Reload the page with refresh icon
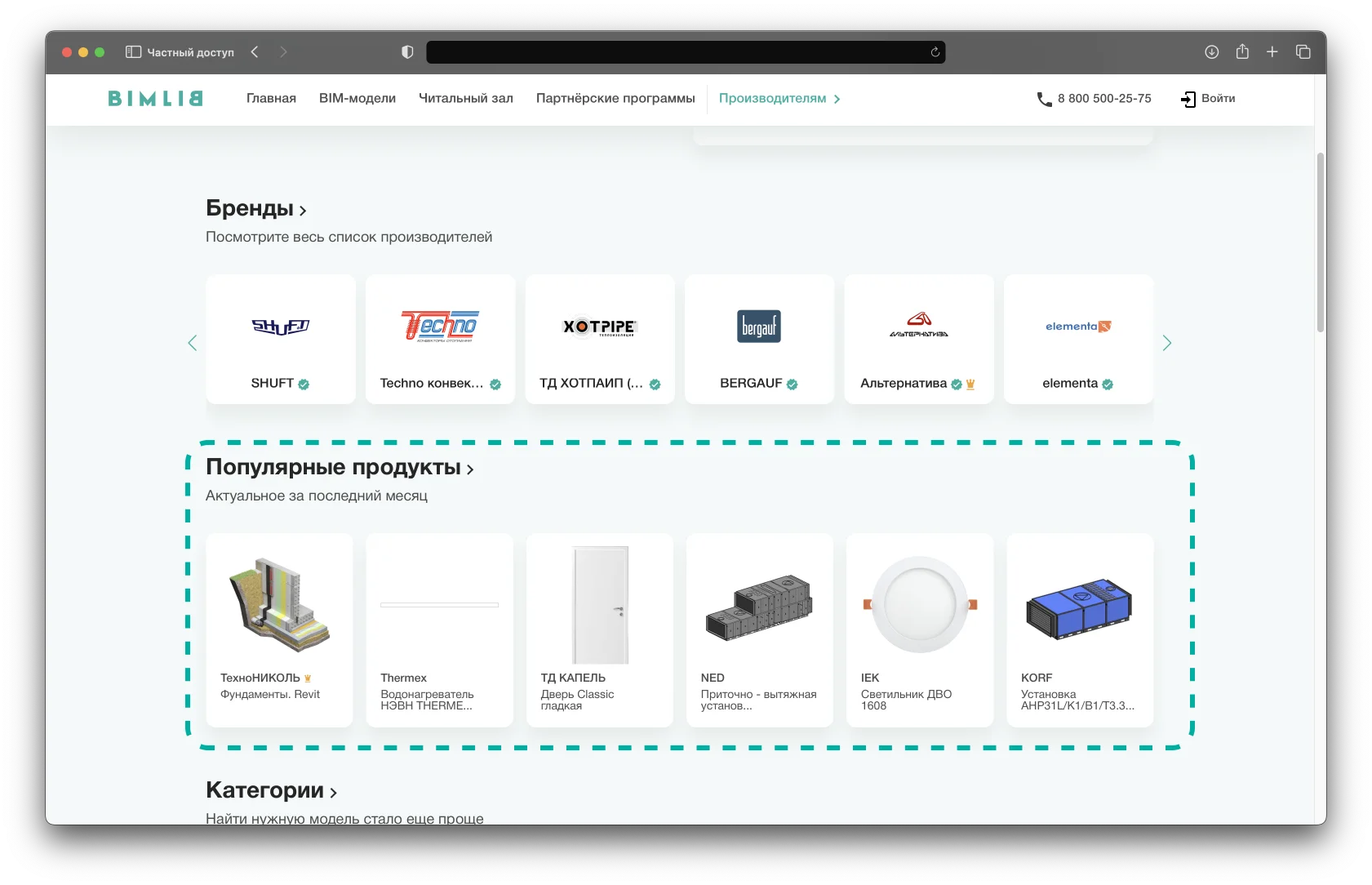The image size is (1372, 885). coord(935,51)
